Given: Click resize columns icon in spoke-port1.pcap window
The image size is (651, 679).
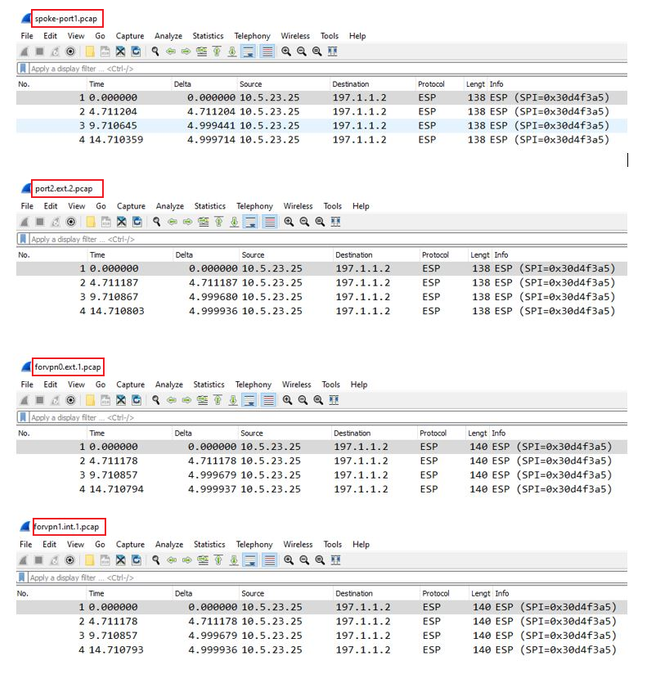Looking at the screenshot, I should click(332, 52).
